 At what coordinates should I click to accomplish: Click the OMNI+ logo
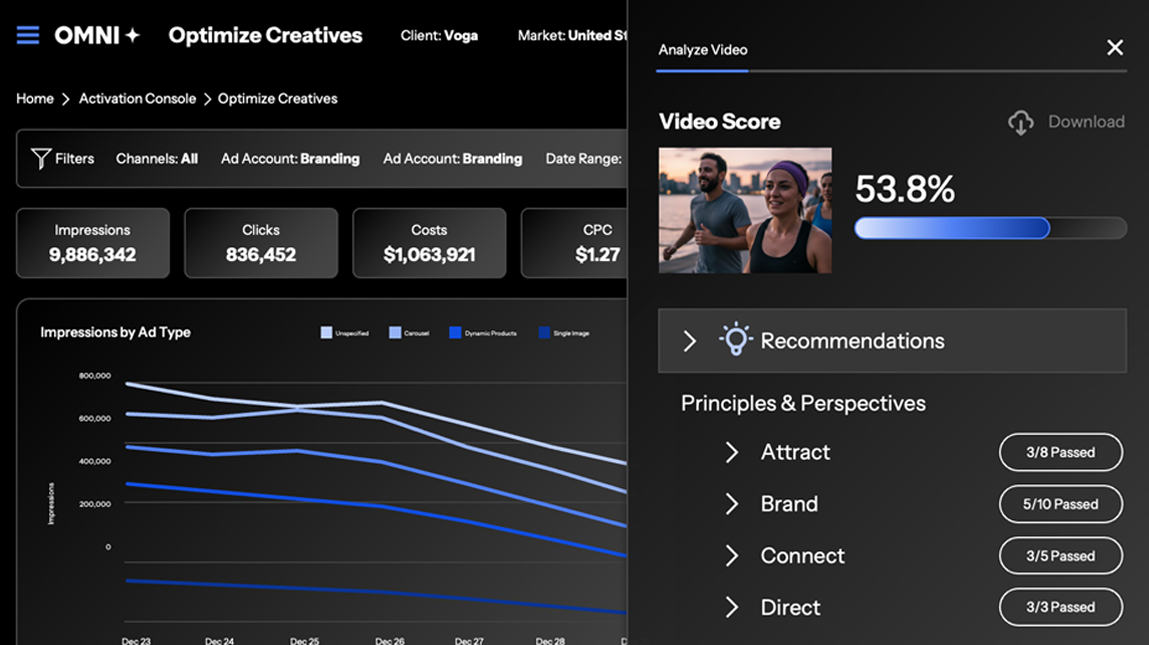[x=97, y=36]
